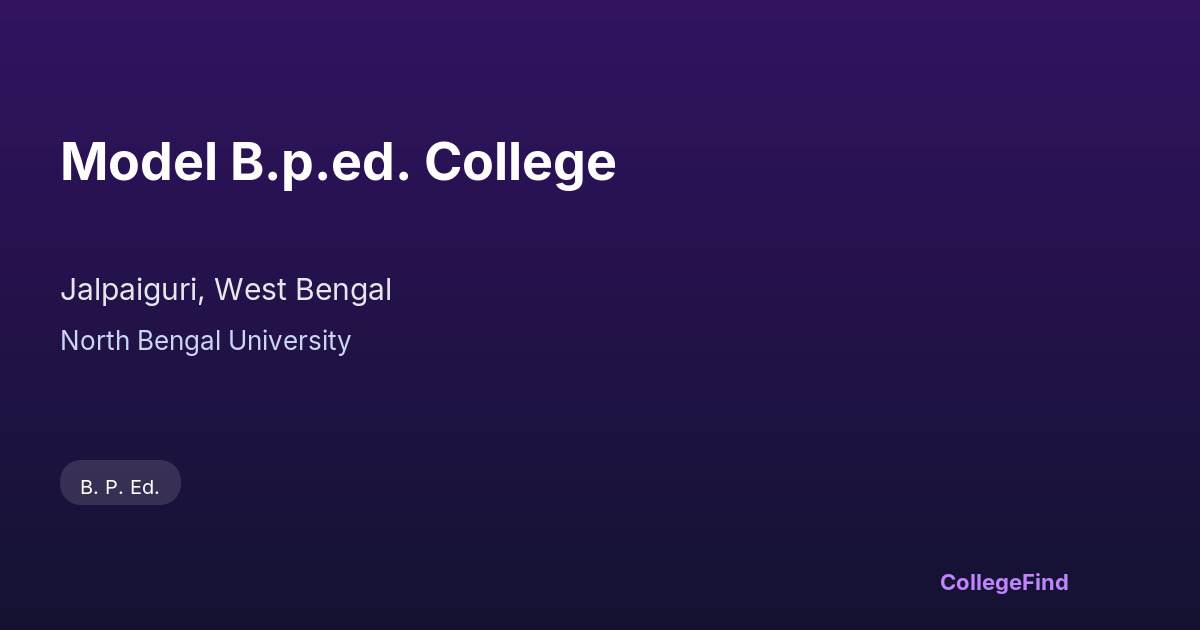Screen dimensions: 1200x630
Task: Click the word "Model" in the title
Action: pos(139,162)
